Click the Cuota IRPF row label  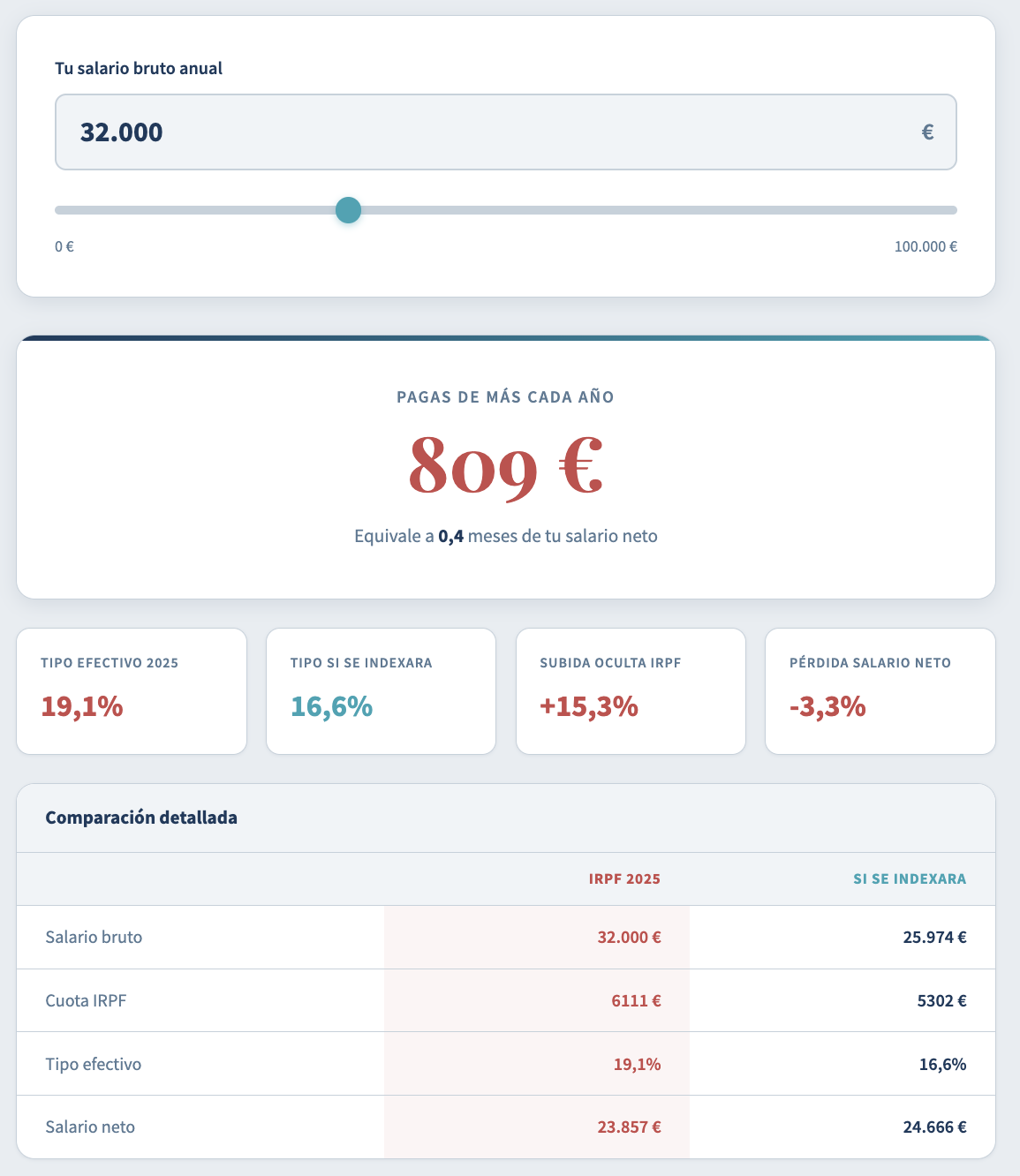click(x=86, y=1000)
